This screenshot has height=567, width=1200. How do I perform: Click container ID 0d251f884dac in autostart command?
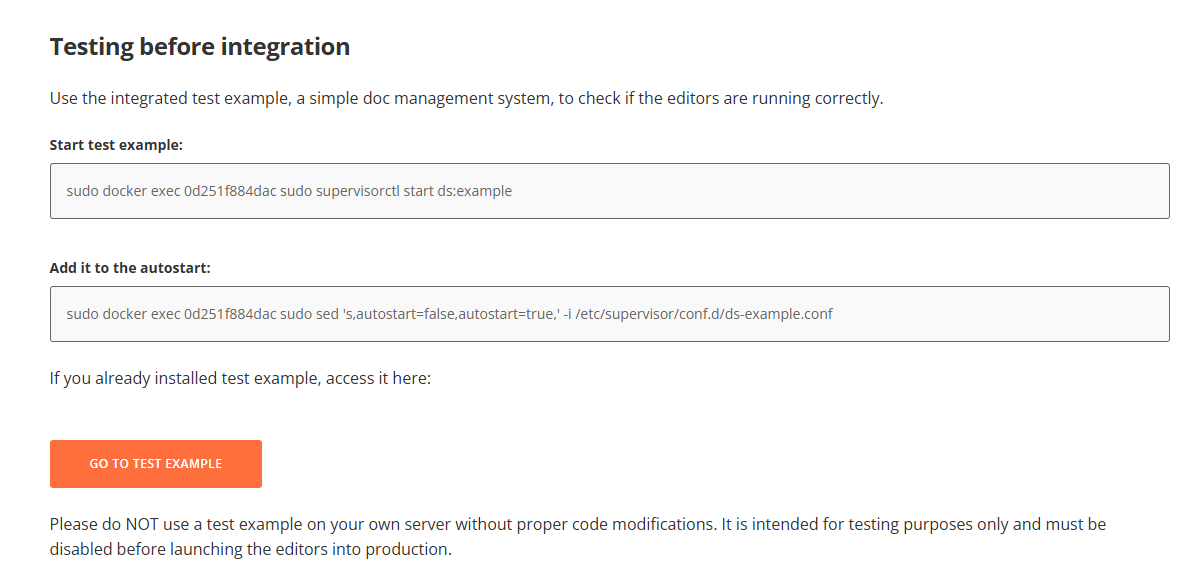pos(230,314)
